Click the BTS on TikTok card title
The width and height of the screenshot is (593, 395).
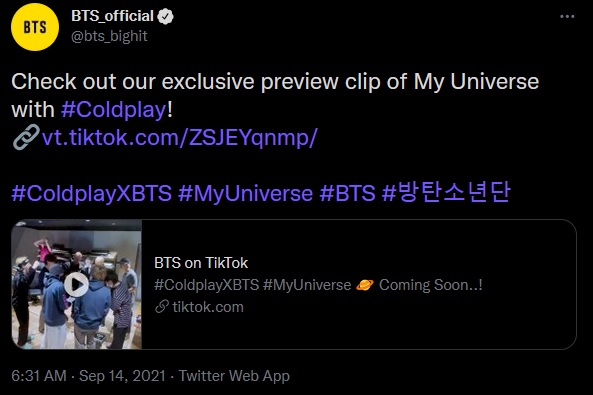click(201, 263)
